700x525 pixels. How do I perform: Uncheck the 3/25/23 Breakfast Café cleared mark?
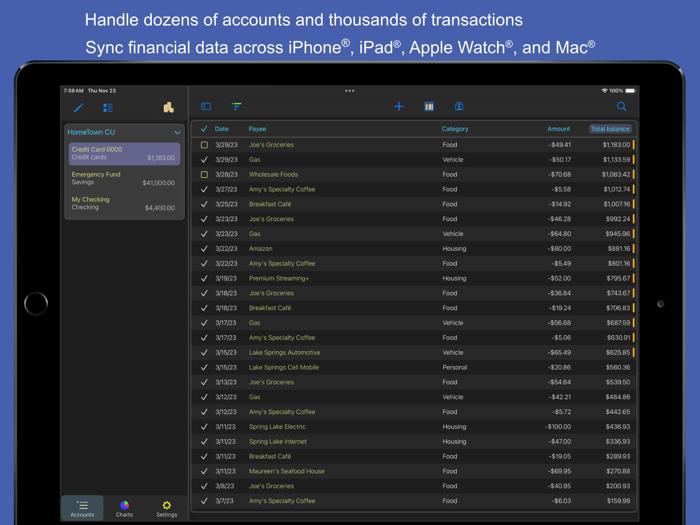point(204,204)
